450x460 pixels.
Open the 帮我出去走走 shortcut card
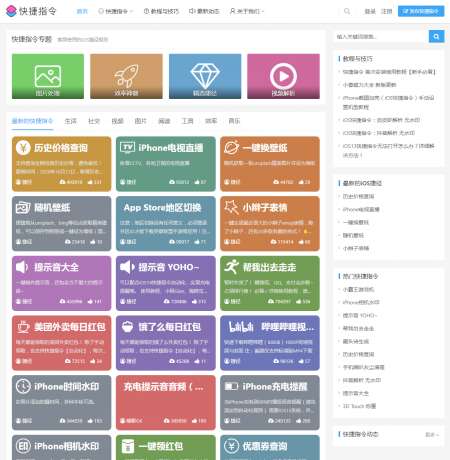(x=270, y=283)
